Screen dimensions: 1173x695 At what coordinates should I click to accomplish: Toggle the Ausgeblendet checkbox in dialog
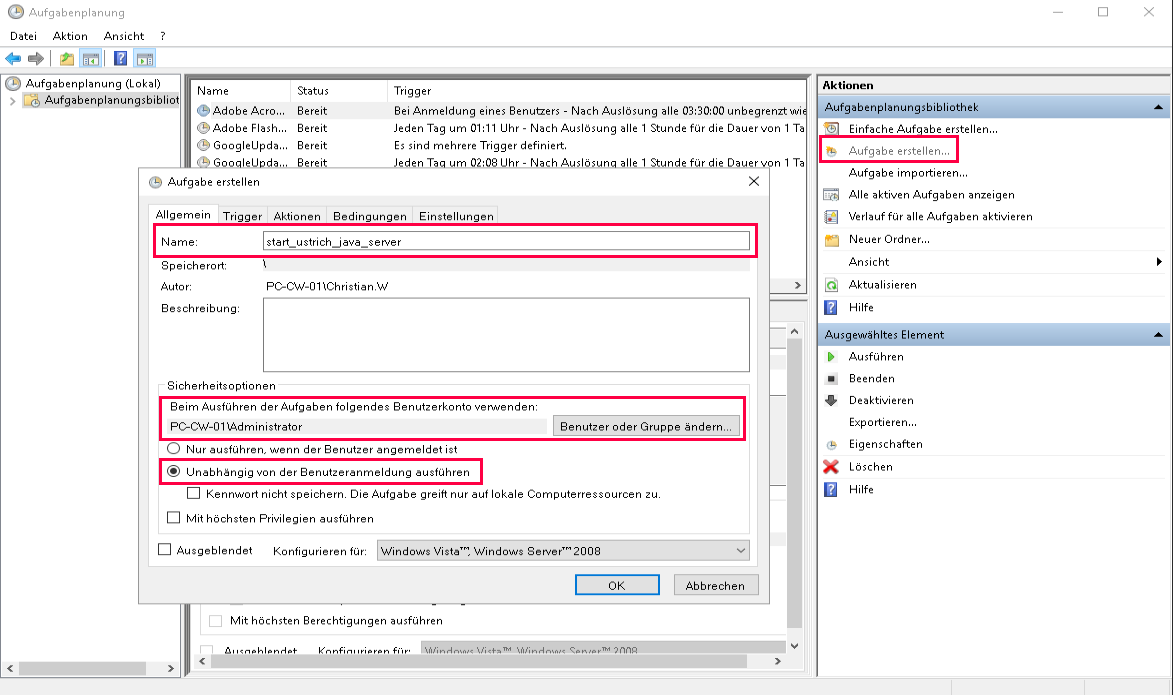pyautogui.click(x=165, y=550)
